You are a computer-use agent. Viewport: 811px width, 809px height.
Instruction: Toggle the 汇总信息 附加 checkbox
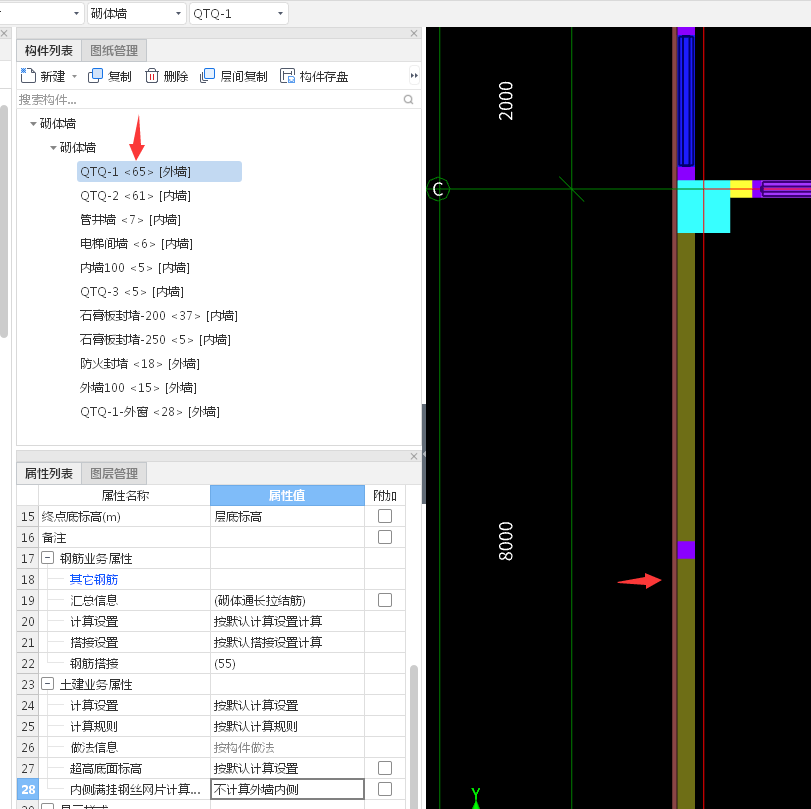385,600
